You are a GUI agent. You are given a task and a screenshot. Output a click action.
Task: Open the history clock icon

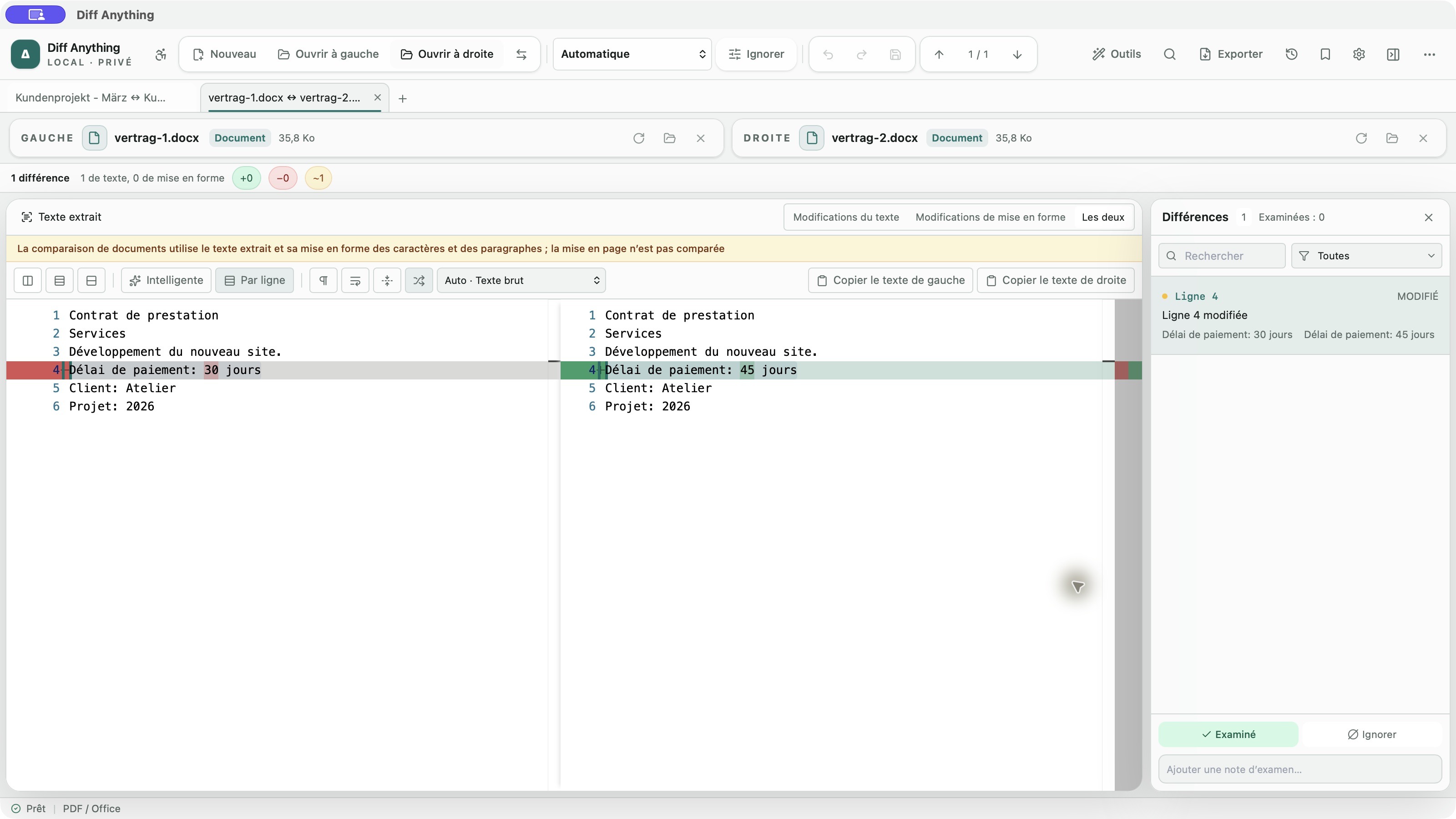(1292, 54)
